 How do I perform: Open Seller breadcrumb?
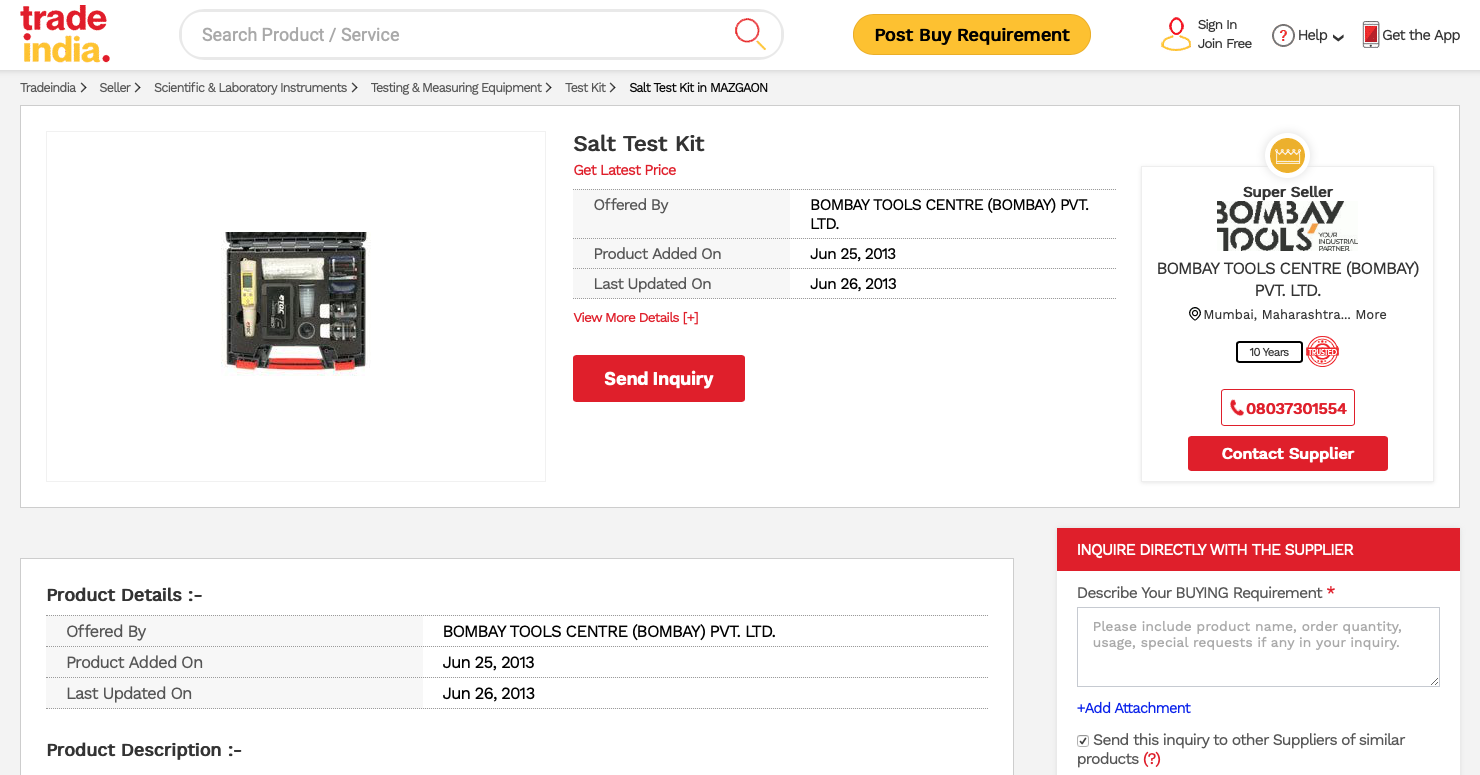tap(115, 88)
